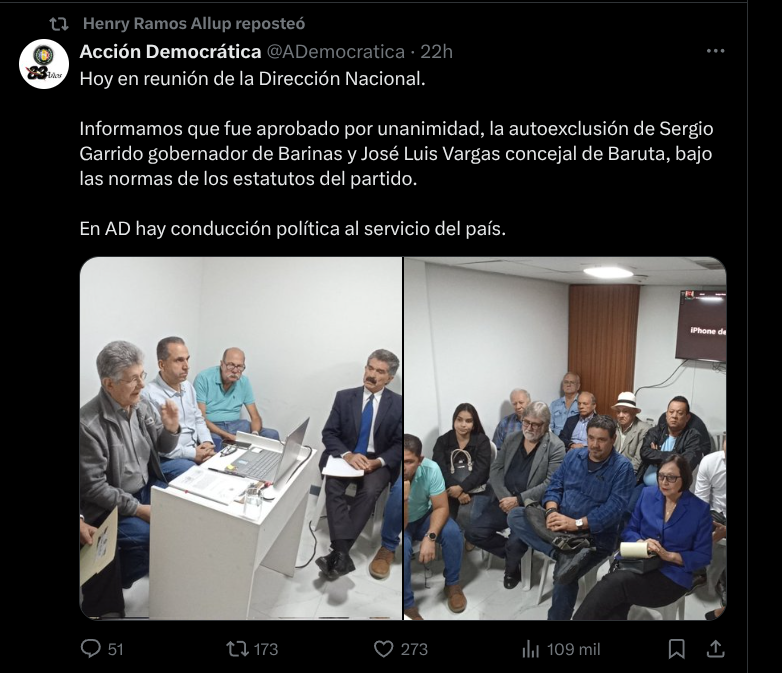Click the tweet text about Dirección Nacional

[252, 79]
